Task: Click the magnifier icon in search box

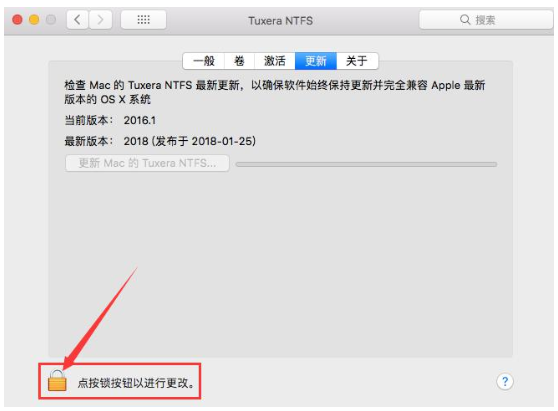Action: (465, 19)
